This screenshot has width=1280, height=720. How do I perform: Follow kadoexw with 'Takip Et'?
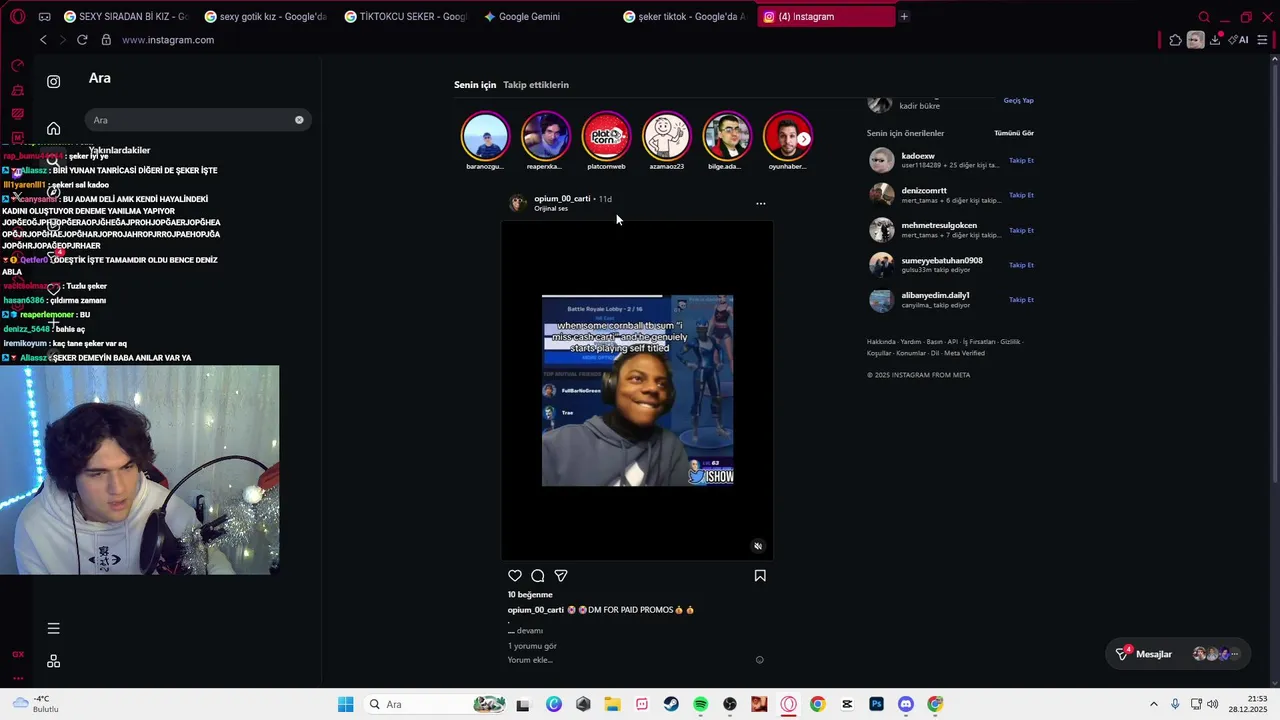1021,161
